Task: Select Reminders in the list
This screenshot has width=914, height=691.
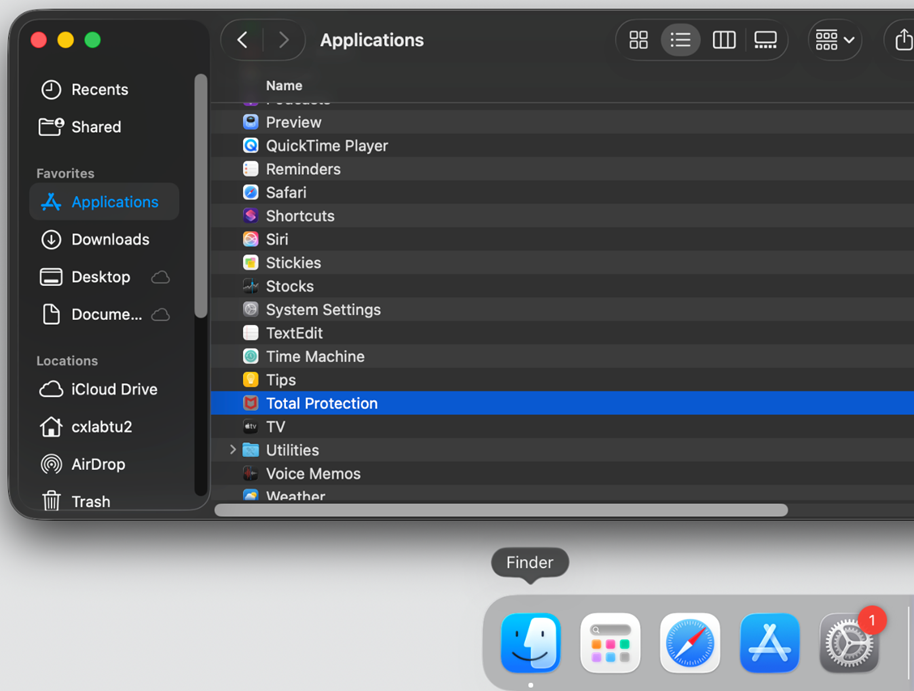Action: click(x=562, y=169)
